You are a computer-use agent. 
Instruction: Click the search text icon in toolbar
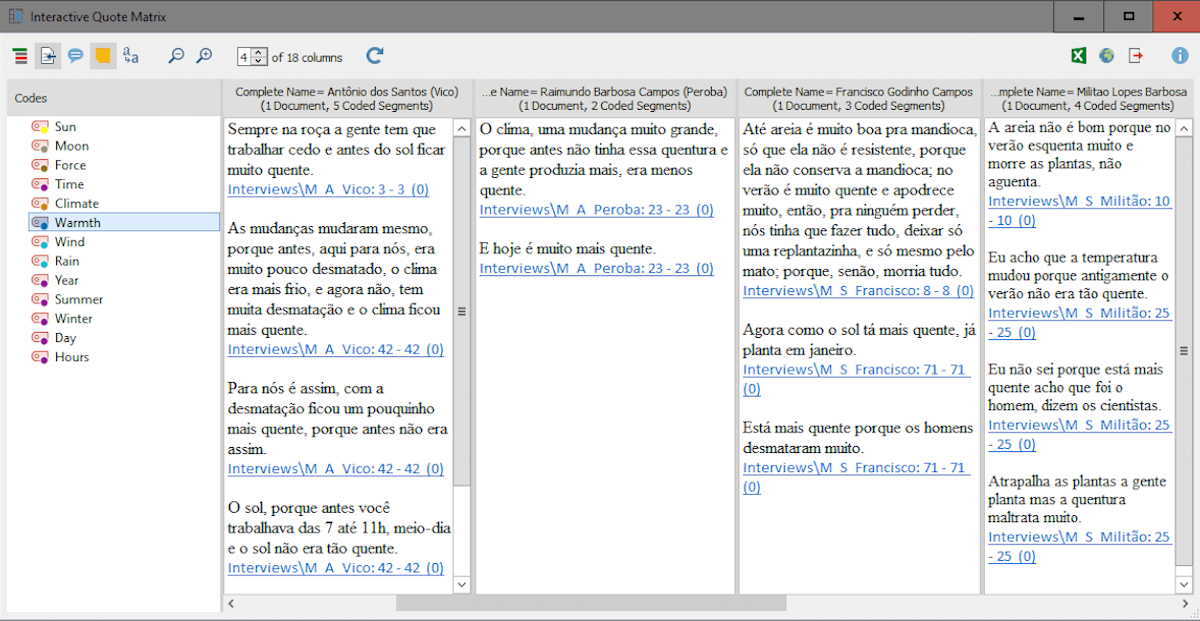[x=131, y=57]
